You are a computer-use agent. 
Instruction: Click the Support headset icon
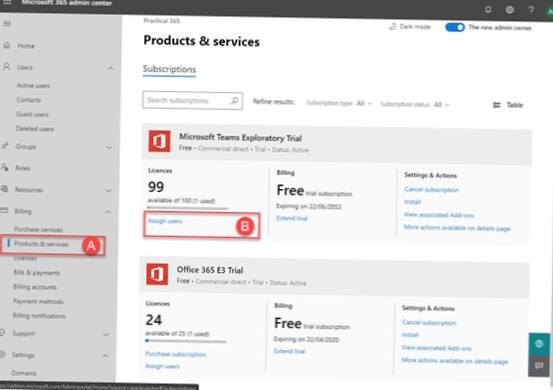click(2, 333)
